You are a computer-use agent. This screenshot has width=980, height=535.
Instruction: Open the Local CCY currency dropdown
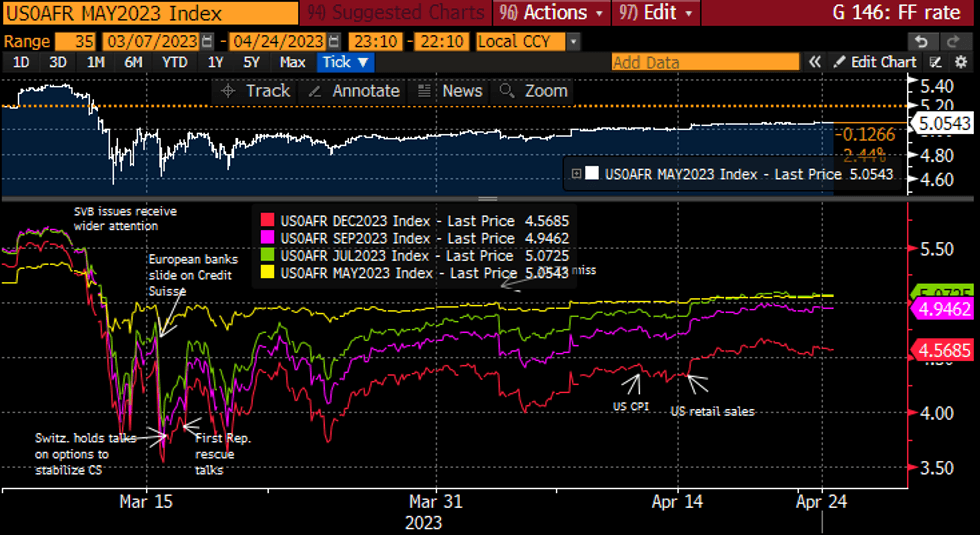(x=528, y=41)
